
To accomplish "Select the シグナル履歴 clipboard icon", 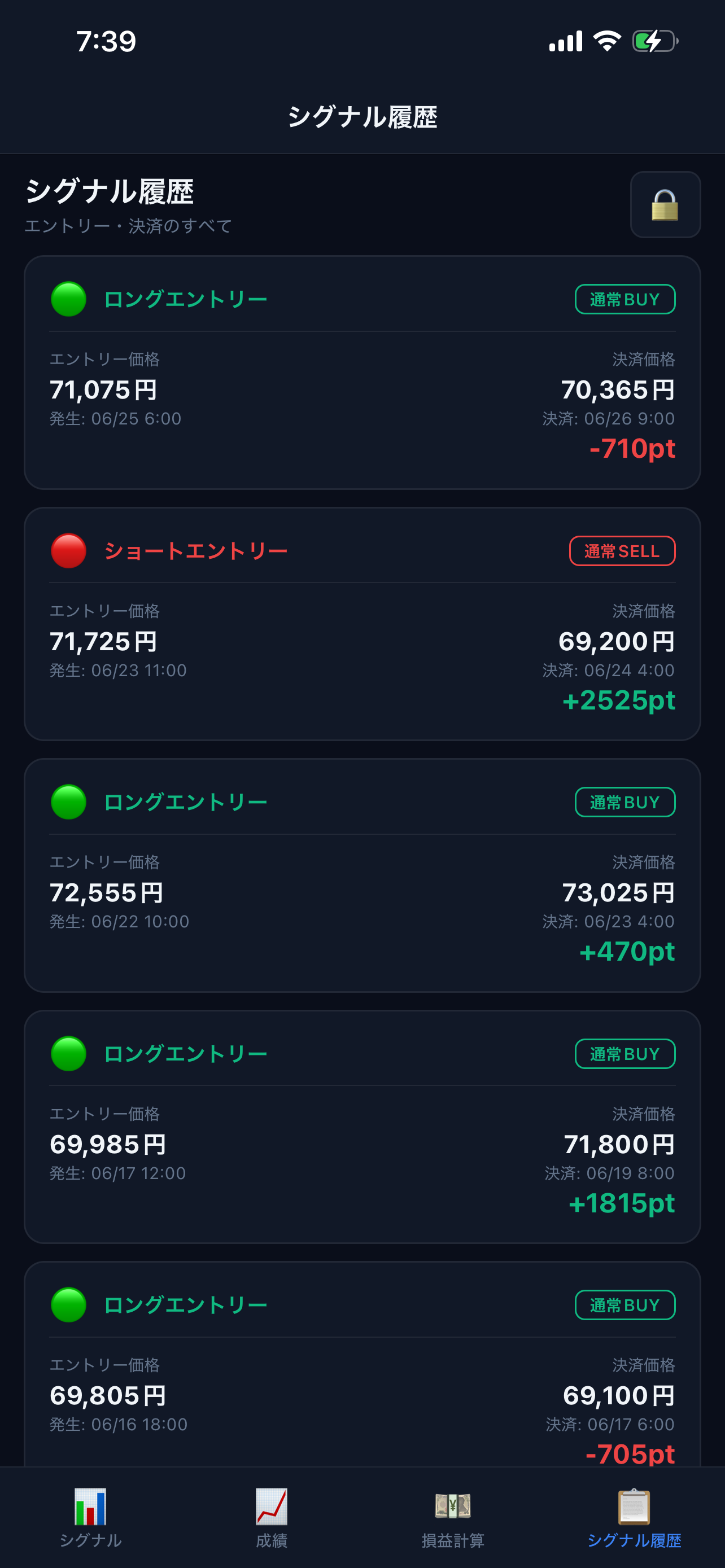I will tap(634, 1506).
